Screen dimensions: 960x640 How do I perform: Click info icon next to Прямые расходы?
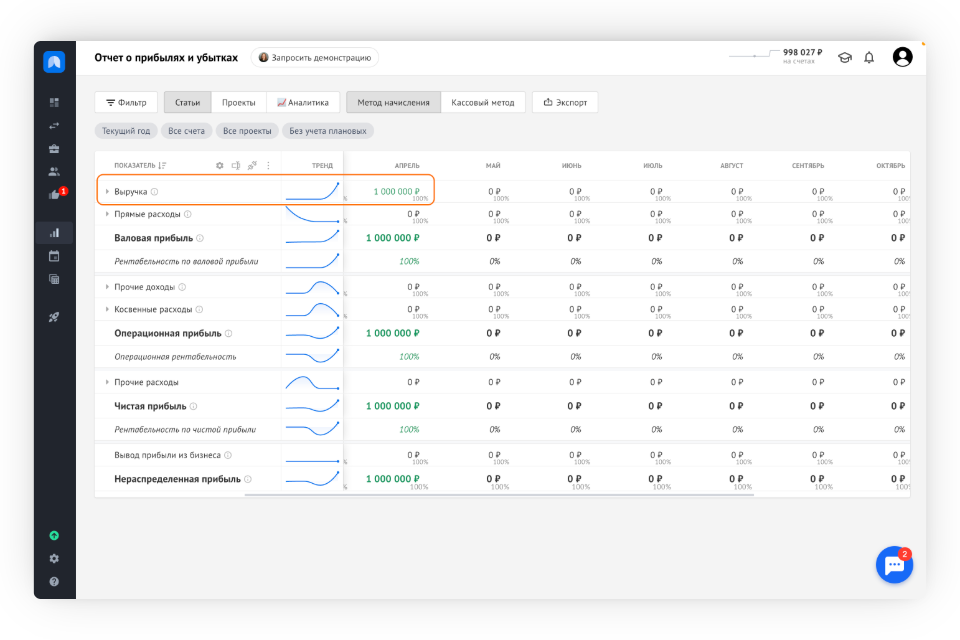pyautogui.click(x=188, y=214)
